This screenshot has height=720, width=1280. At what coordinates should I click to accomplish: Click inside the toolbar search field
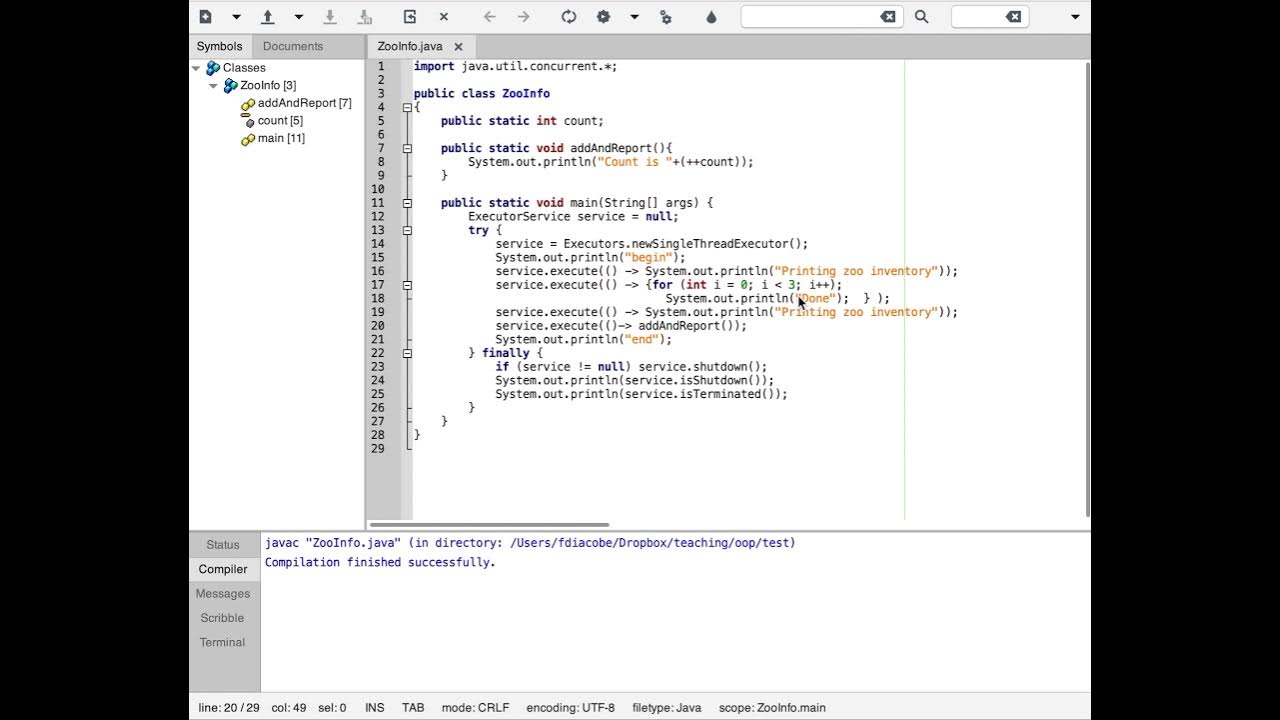coord(810,16)
